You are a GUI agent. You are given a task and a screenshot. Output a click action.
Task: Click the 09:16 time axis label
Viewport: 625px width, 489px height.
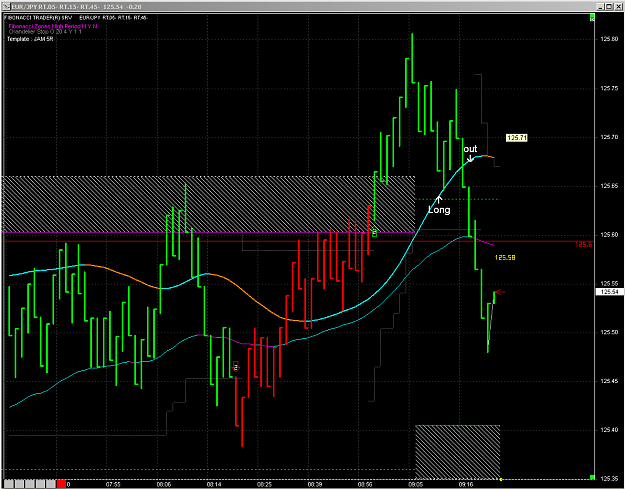pyautogui.click(x=466, y=485)
